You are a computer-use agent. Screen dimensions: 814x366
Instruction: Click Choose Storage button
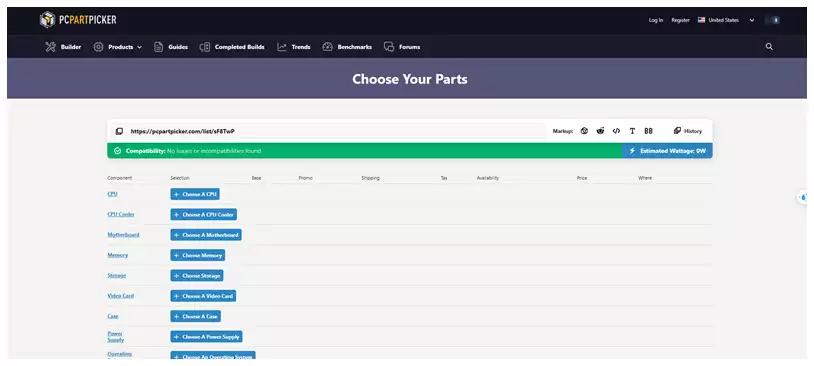(x=197, y=276)
